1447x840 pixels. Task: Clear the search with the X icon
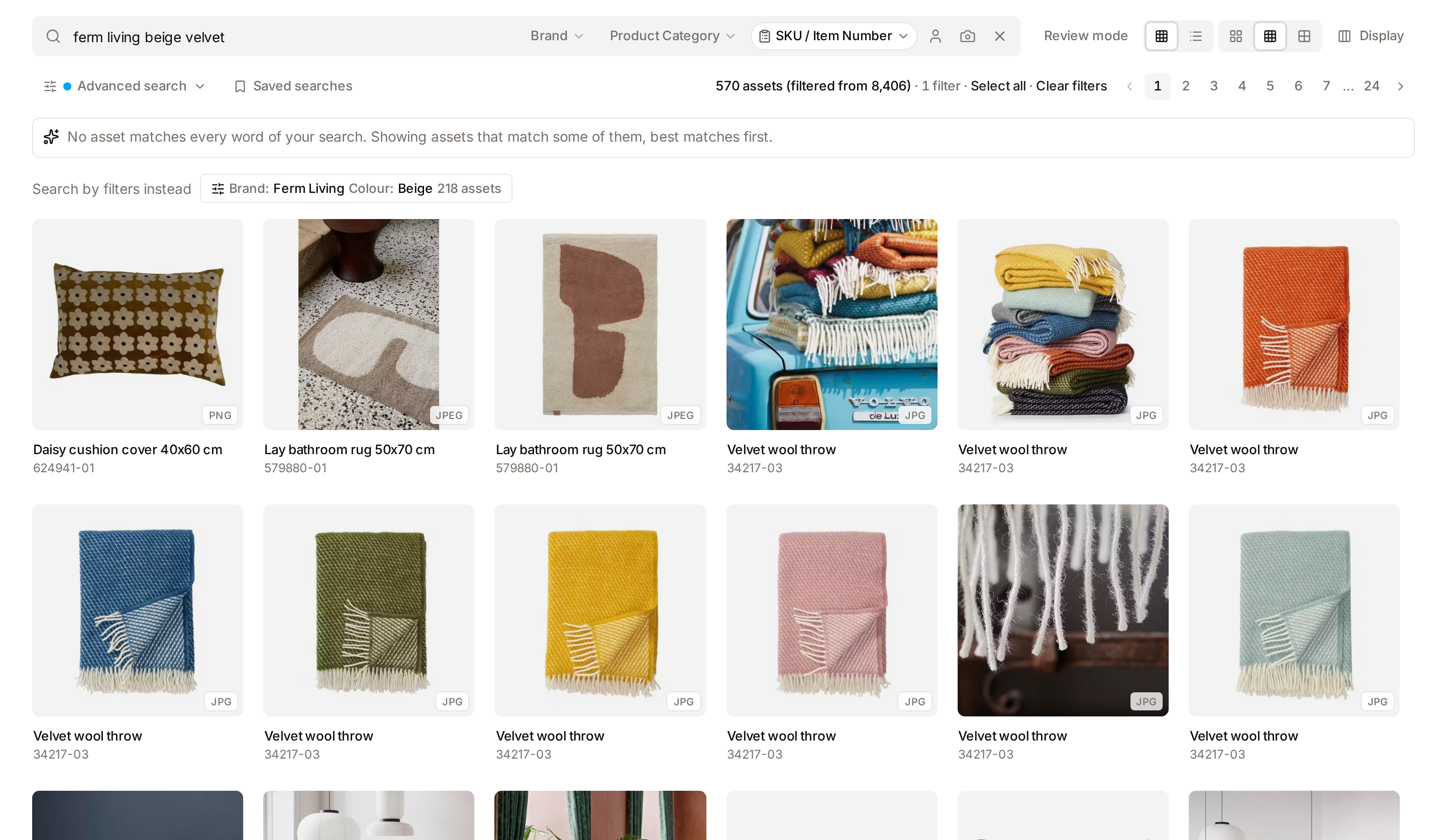click(999, 36)
